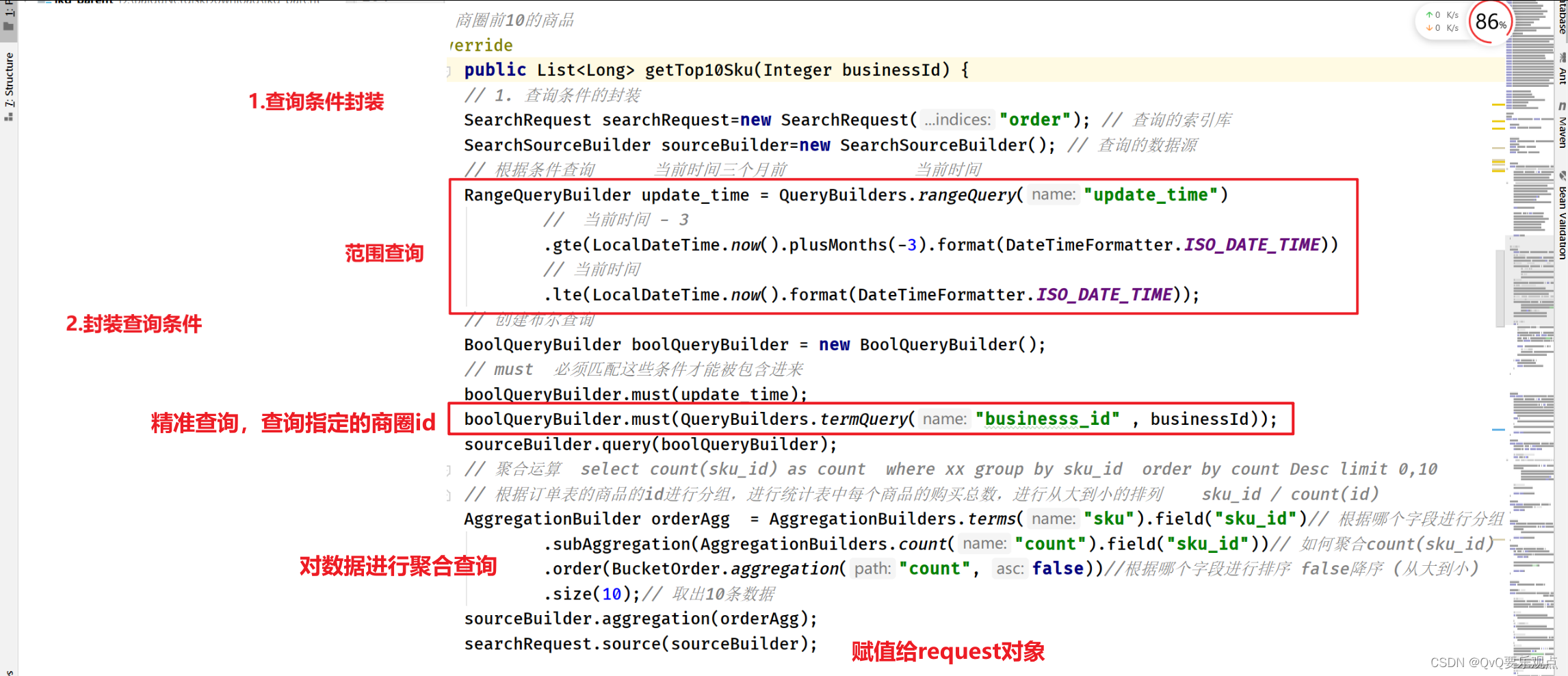Open the Ant tool window tab
Image resolution: width=1568 pixels, height=676 pixels.
pos(1562,68)
